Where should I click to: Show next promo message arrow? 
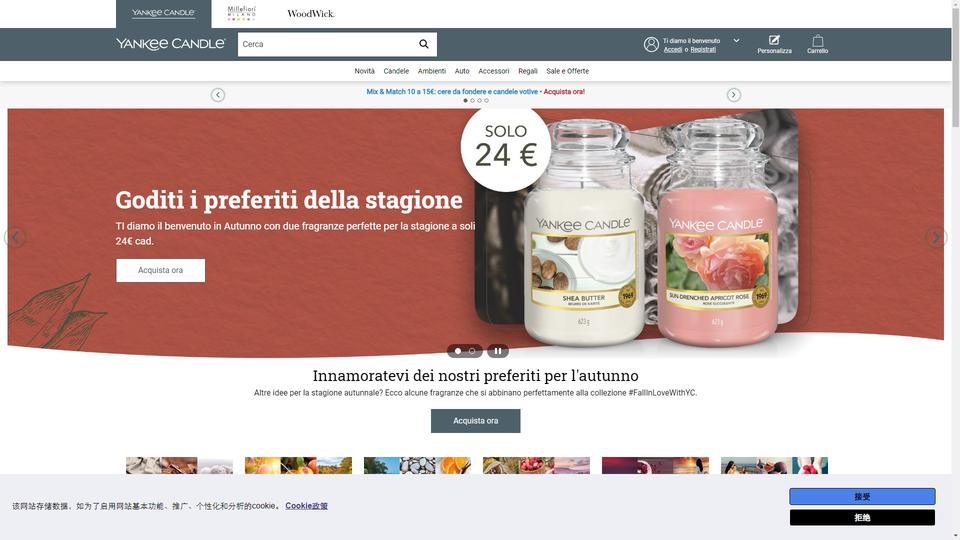pos(733,95)
